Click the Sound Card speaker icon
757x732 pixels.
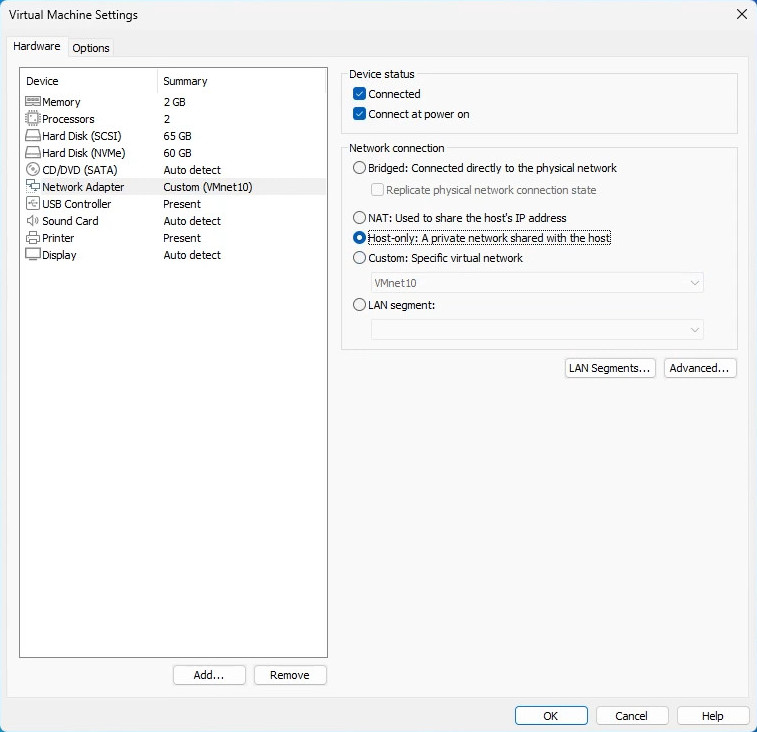pos(32,221)
